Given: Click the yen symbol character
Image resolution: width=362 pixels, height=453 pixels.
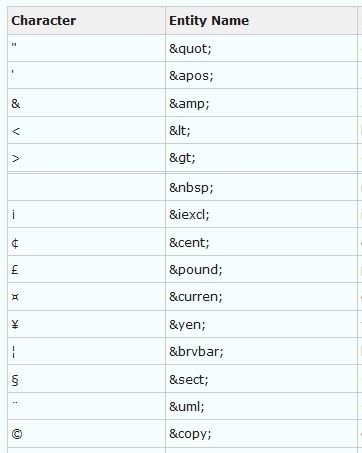Looking at the screenshot, I should click(x=15, y=324).
